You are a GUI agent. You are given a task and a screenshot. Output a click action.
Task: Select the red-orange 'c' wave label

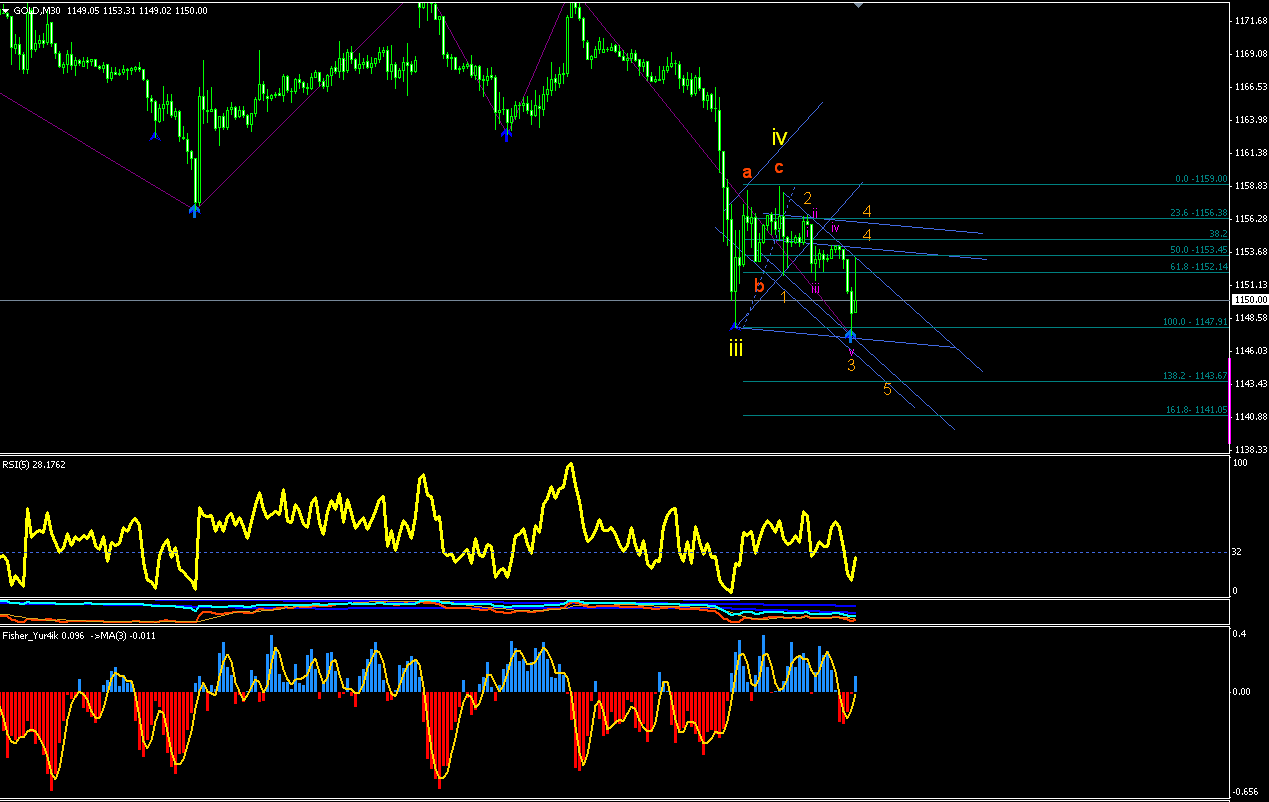(x=779, y=168)
